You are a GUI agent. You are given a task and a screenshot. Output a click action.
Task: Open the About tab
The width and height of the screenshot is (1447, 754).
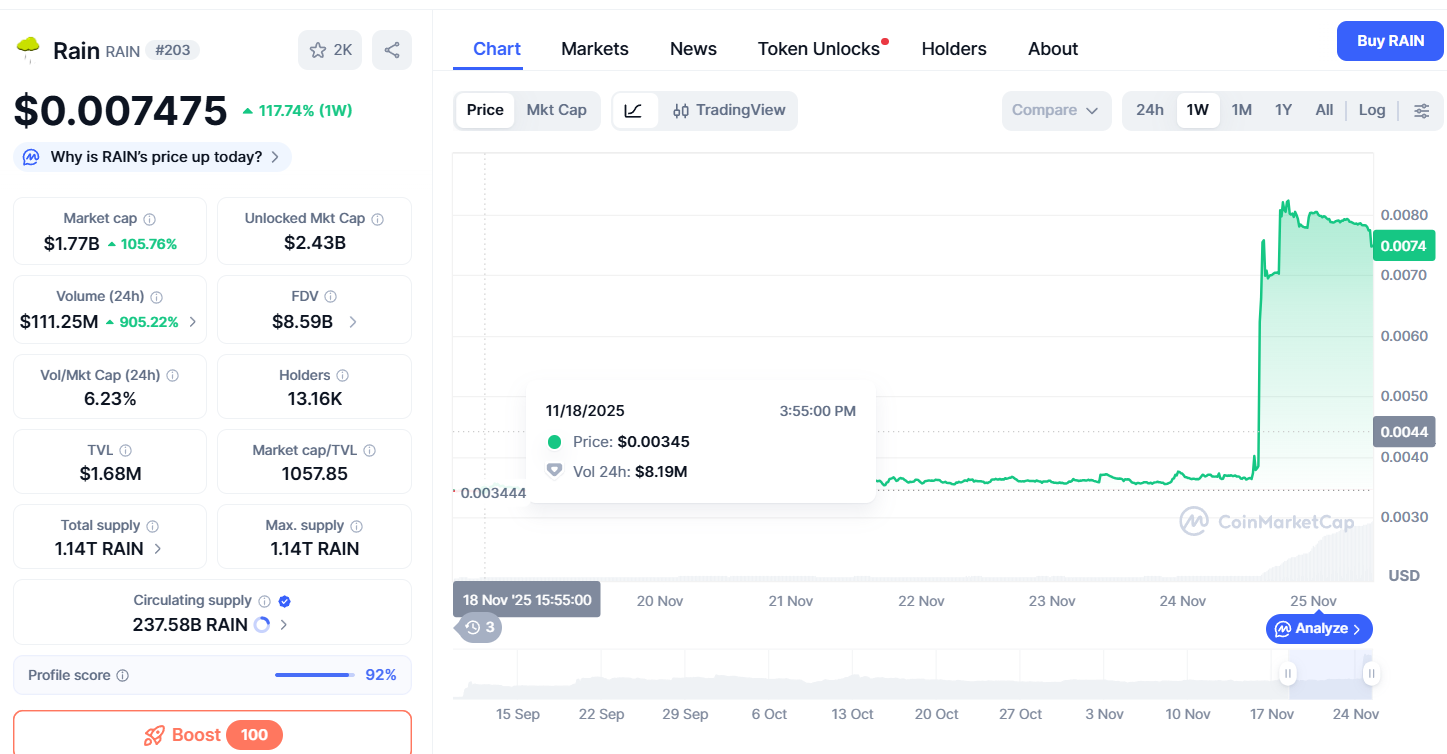pyautogui.click(x=1053, y=49)
